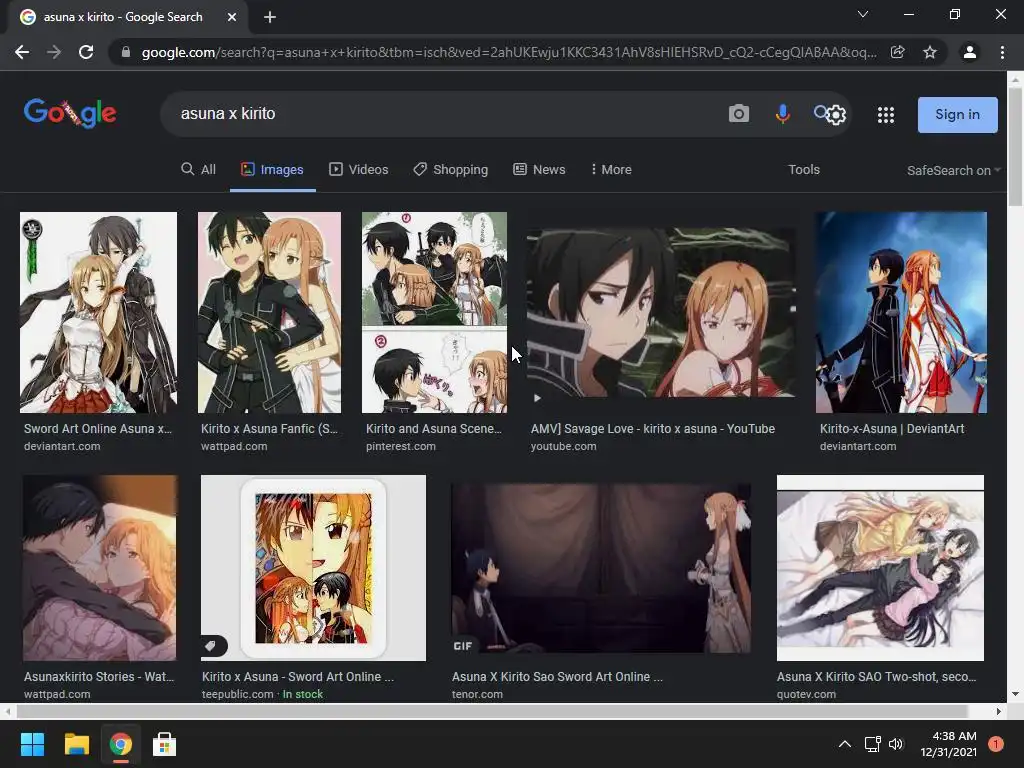The width and height of the screenshot is (1024, 768).
Task: Click Chrome icon in taskbar
Action: tap(120, 744)
